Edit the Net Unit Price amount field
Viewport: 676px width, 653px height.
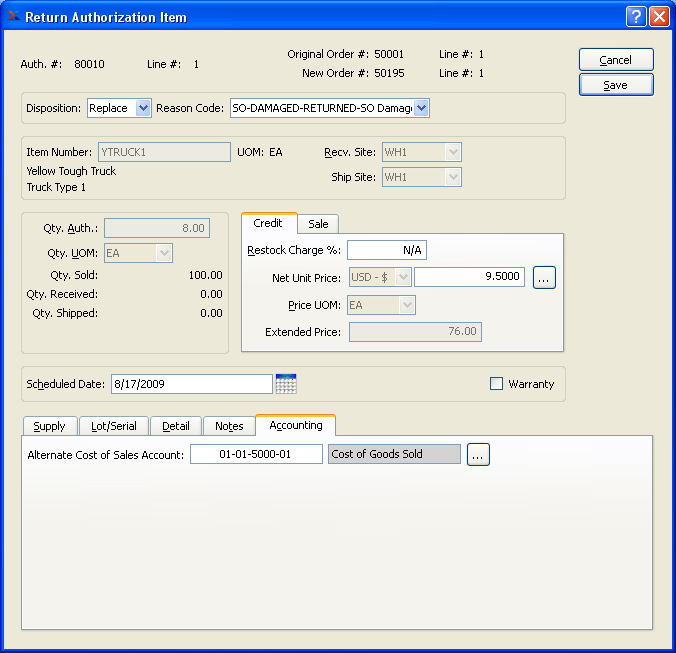pyautogui.click(x=469, y=277)
